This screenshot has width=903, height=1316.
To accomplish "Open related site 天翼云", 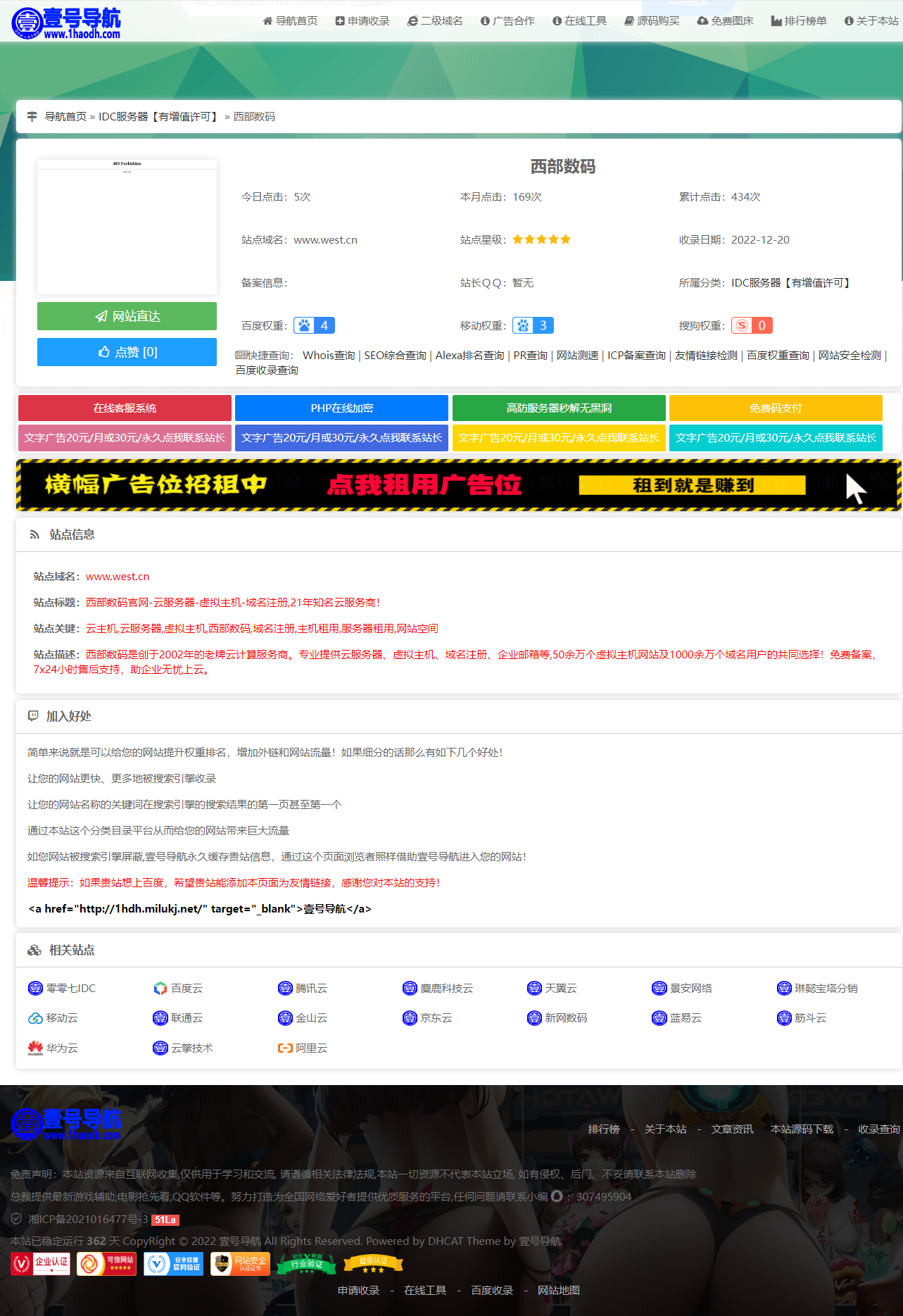I will [x=552, y=989].
